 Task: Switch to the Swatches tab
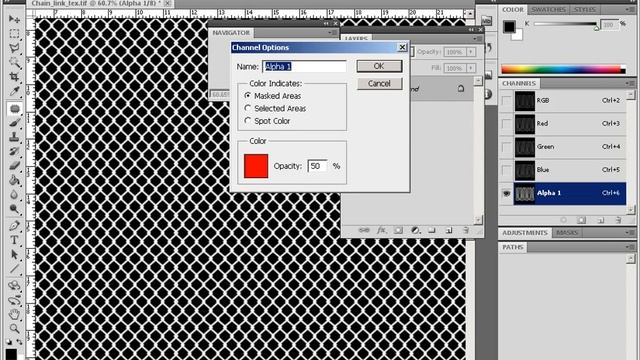(x=548, y=9)
